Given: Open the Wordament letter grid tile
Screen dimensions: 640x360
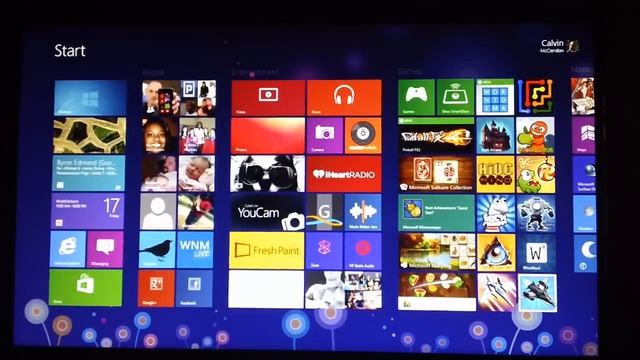Looking at the screenshot, I should click(495, 97).
